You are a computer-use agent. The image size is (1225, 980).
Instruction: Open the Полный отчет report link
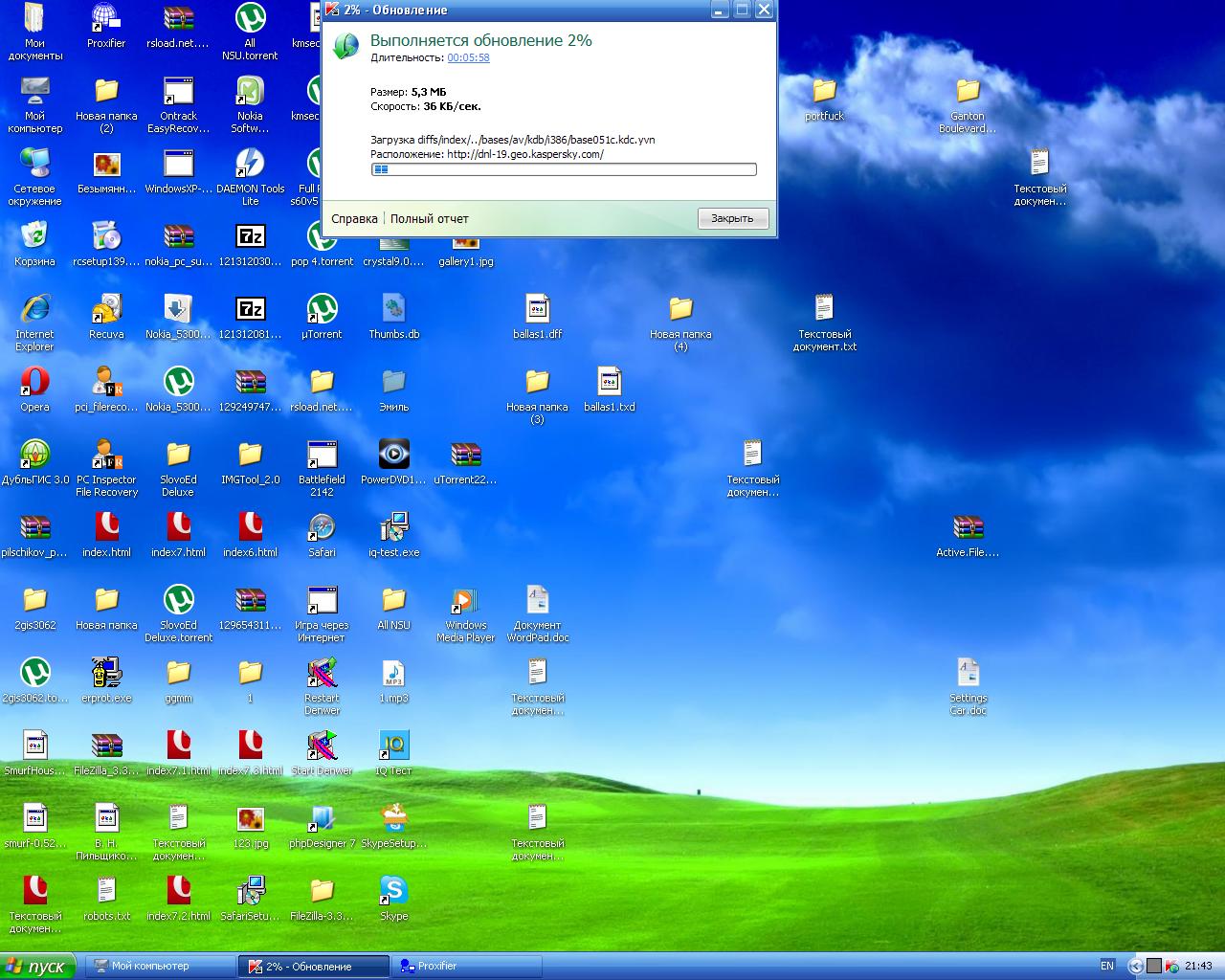coord(429,219)
